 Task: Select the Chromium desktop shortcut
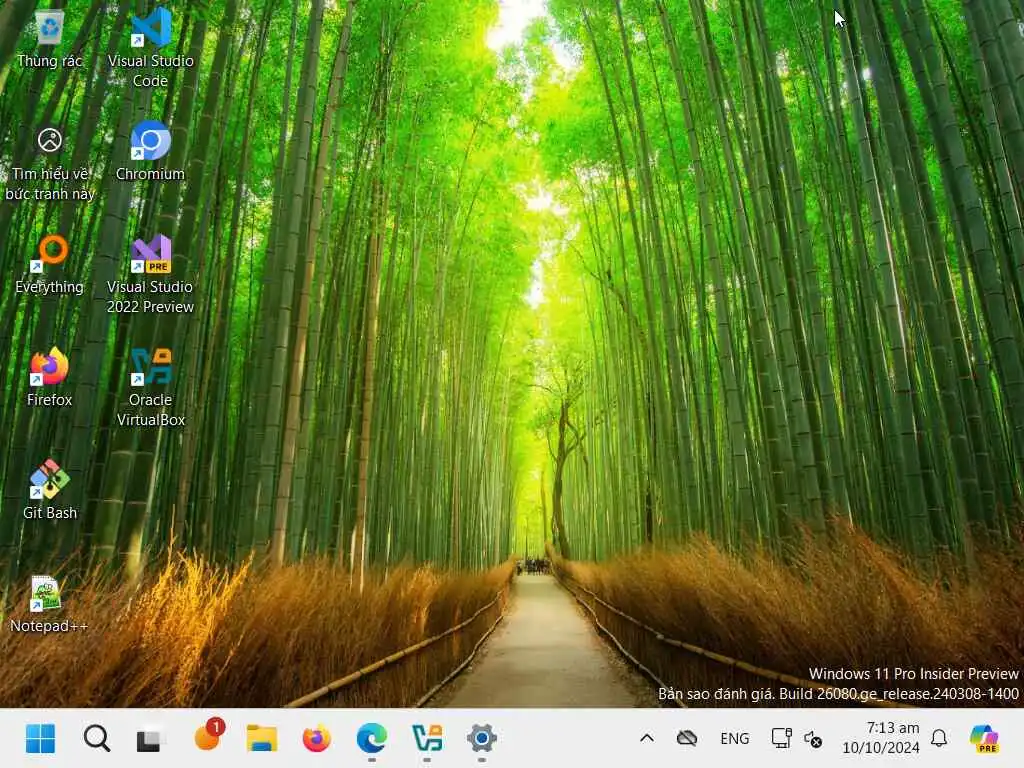point(150,152)
